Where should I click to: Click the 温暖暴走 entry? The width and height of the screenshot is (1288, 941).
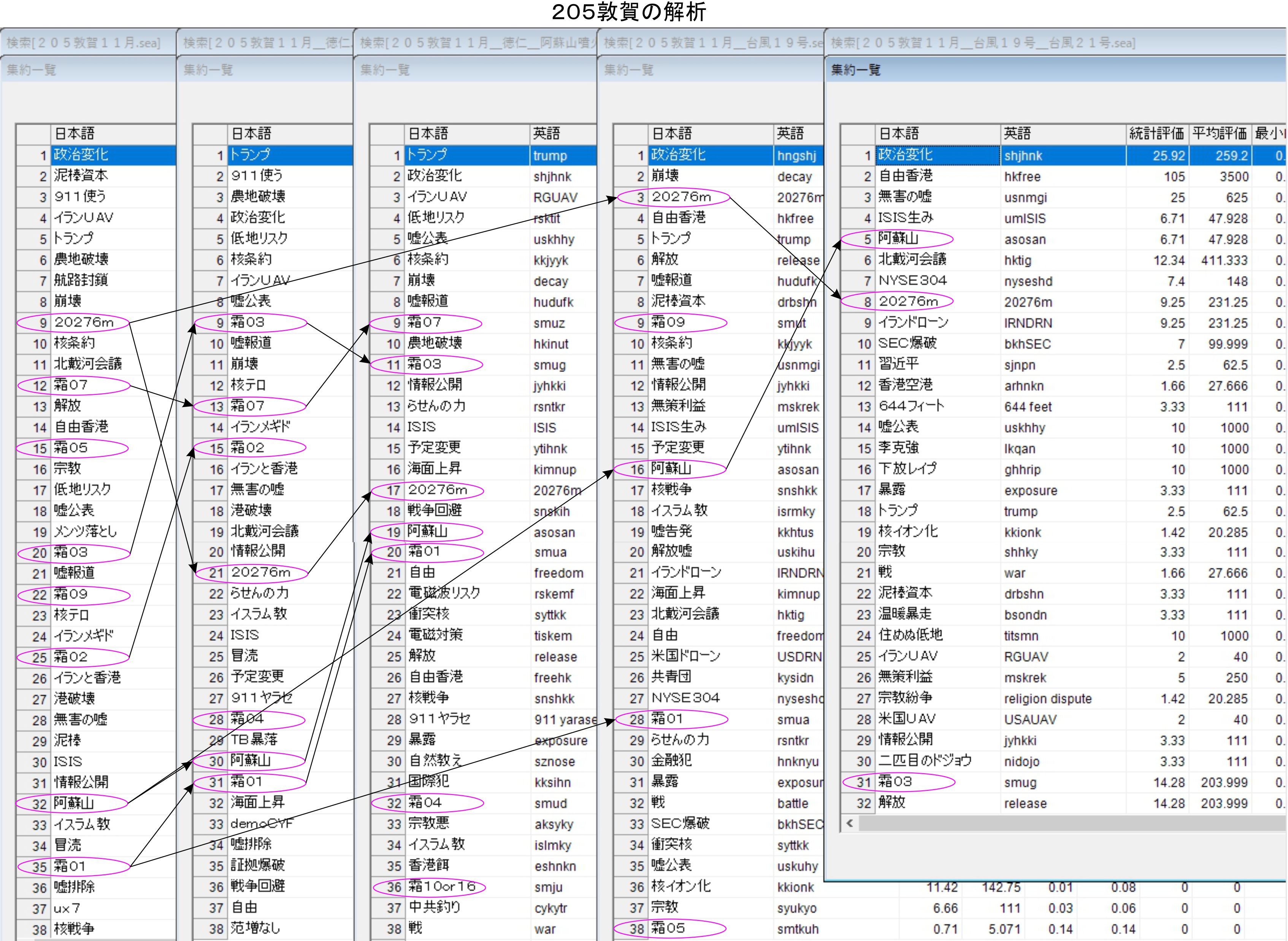point(906,615)
